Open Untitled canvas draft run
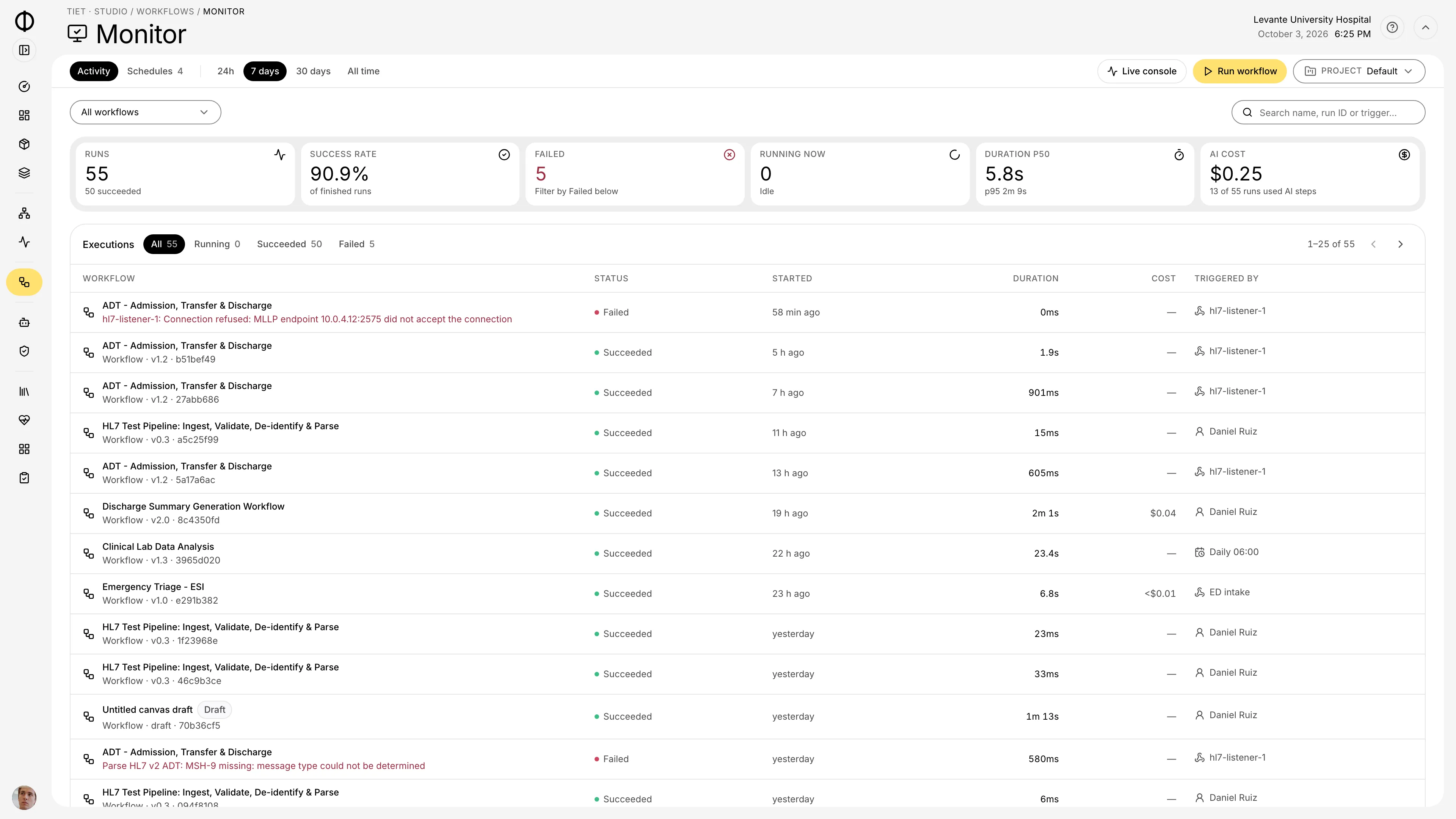The image size is (1456, 819). [x=747, y=717]
